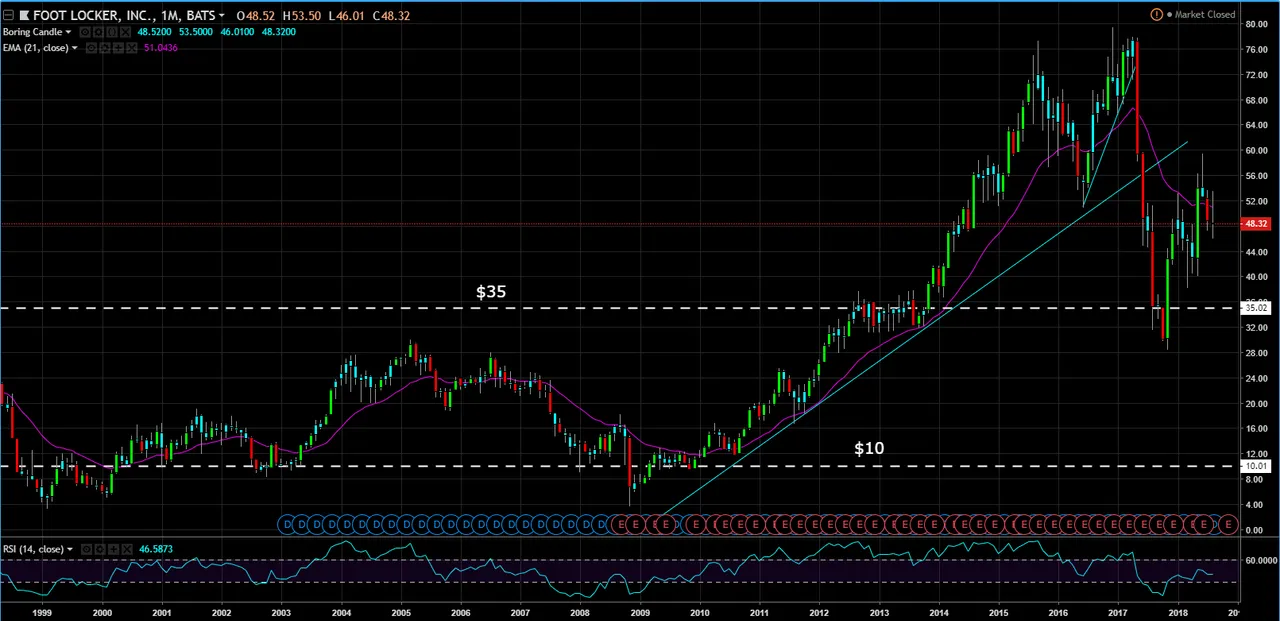Open Boring Candle settings gear icon
Screen dimensions: 1280x621
(x=98, y=32)
